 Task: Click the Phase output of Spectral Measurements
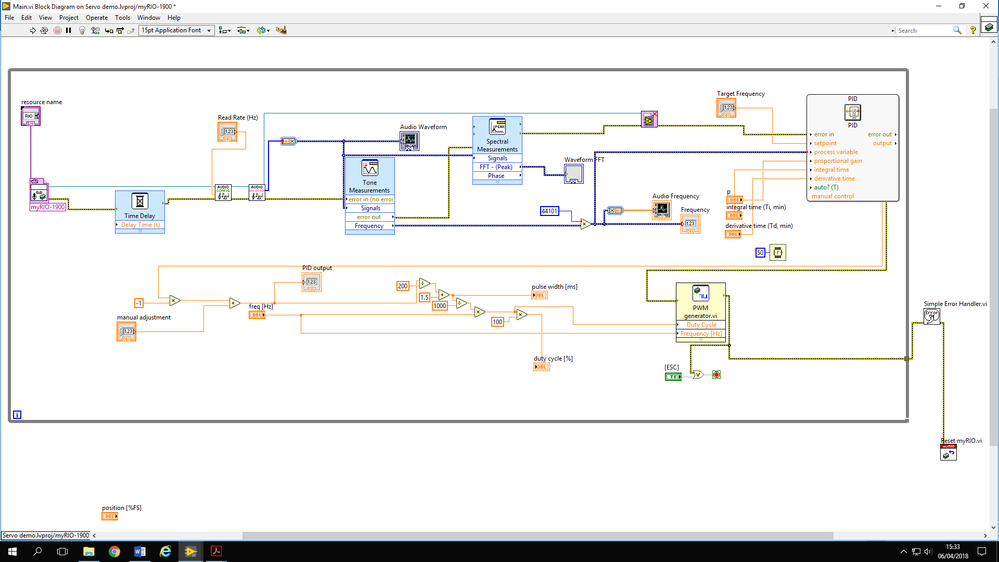(497, 176)
